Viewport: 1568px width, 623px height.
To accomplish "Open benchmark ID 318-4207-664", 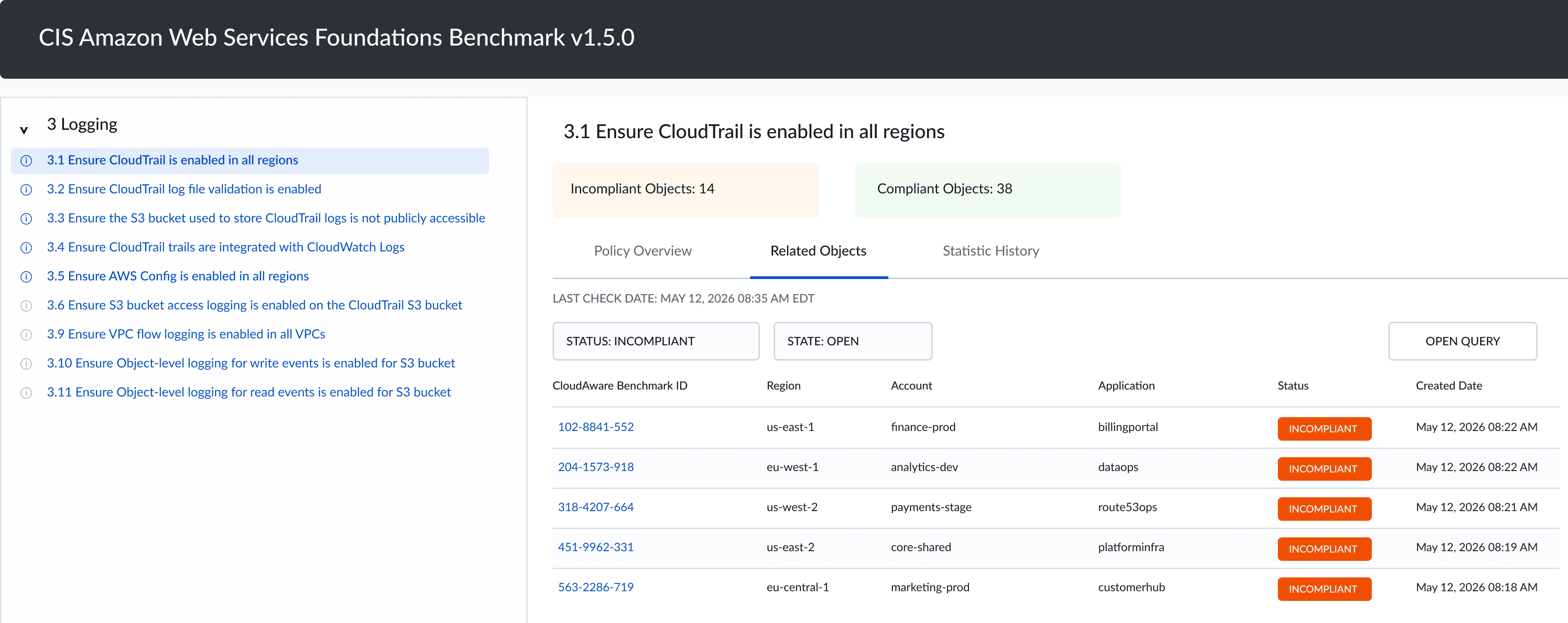I will point(595,507).
